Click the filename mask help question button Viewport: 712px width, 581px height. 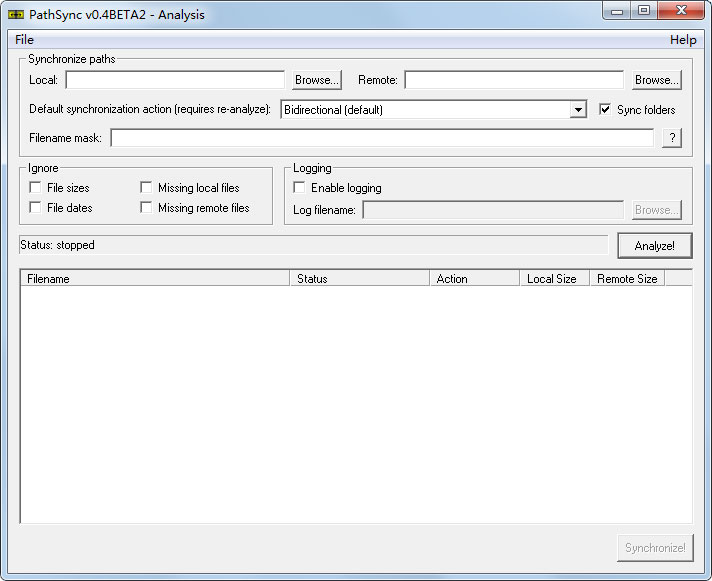tap(672, 138)
